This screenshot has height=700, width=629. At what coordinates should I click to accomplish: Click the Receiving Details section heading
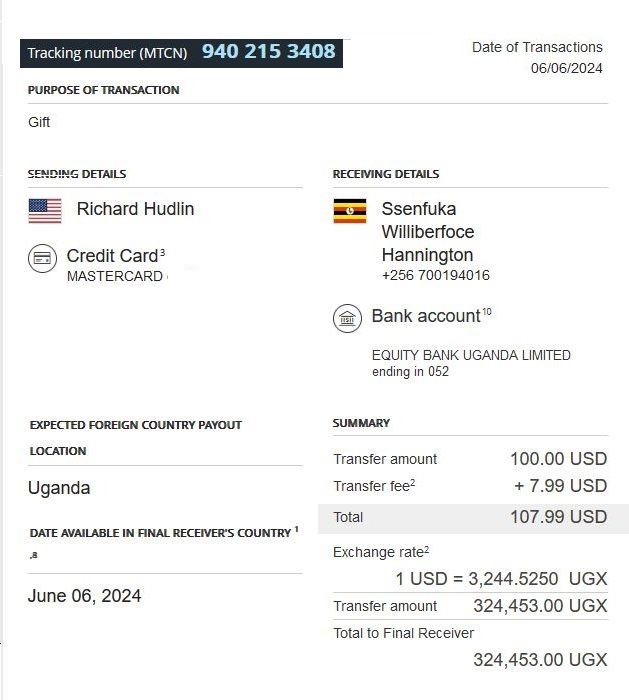386,174
